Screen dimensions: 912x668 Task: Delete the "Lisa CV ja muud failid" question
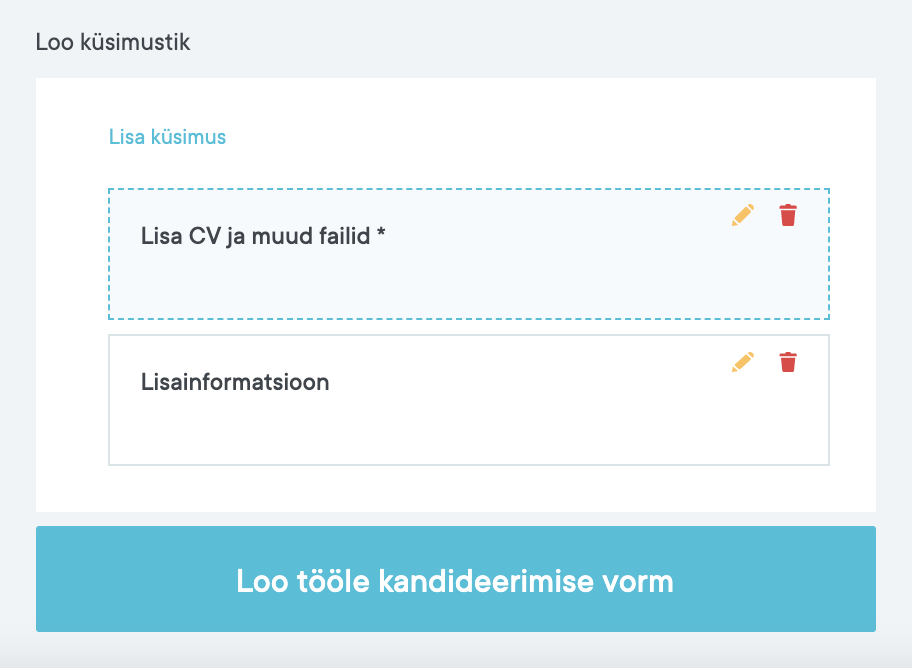(788, 215)
